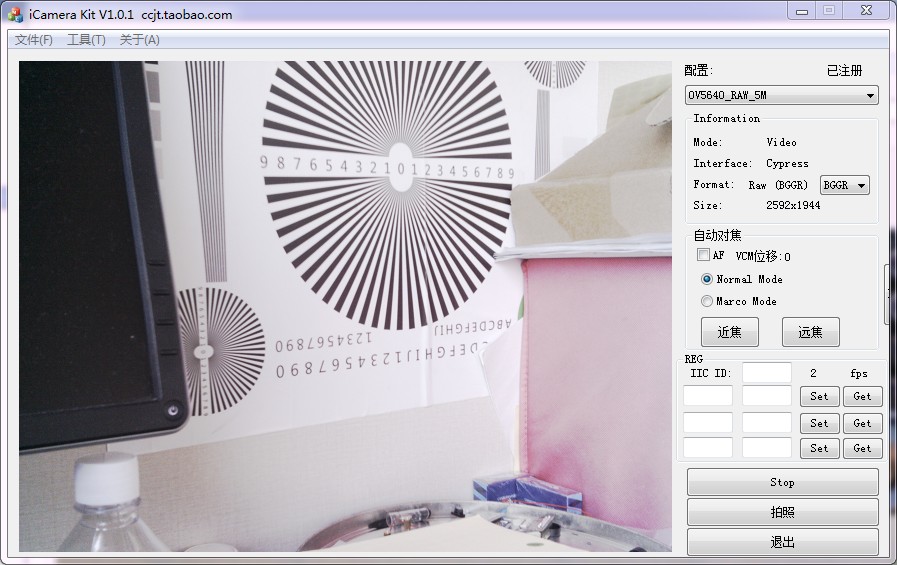The width and height of the screenshot is (897, 565).
Task: Click the Get button in first REG row
Action: (862, 397)
